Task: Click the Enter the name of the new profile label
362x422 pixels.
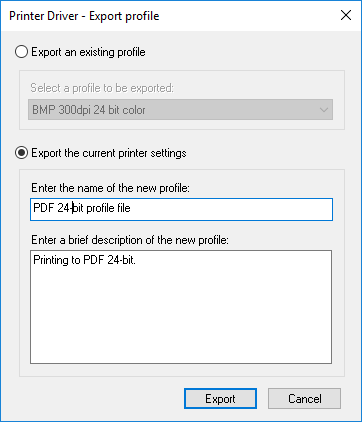Action: coord(110,188)
